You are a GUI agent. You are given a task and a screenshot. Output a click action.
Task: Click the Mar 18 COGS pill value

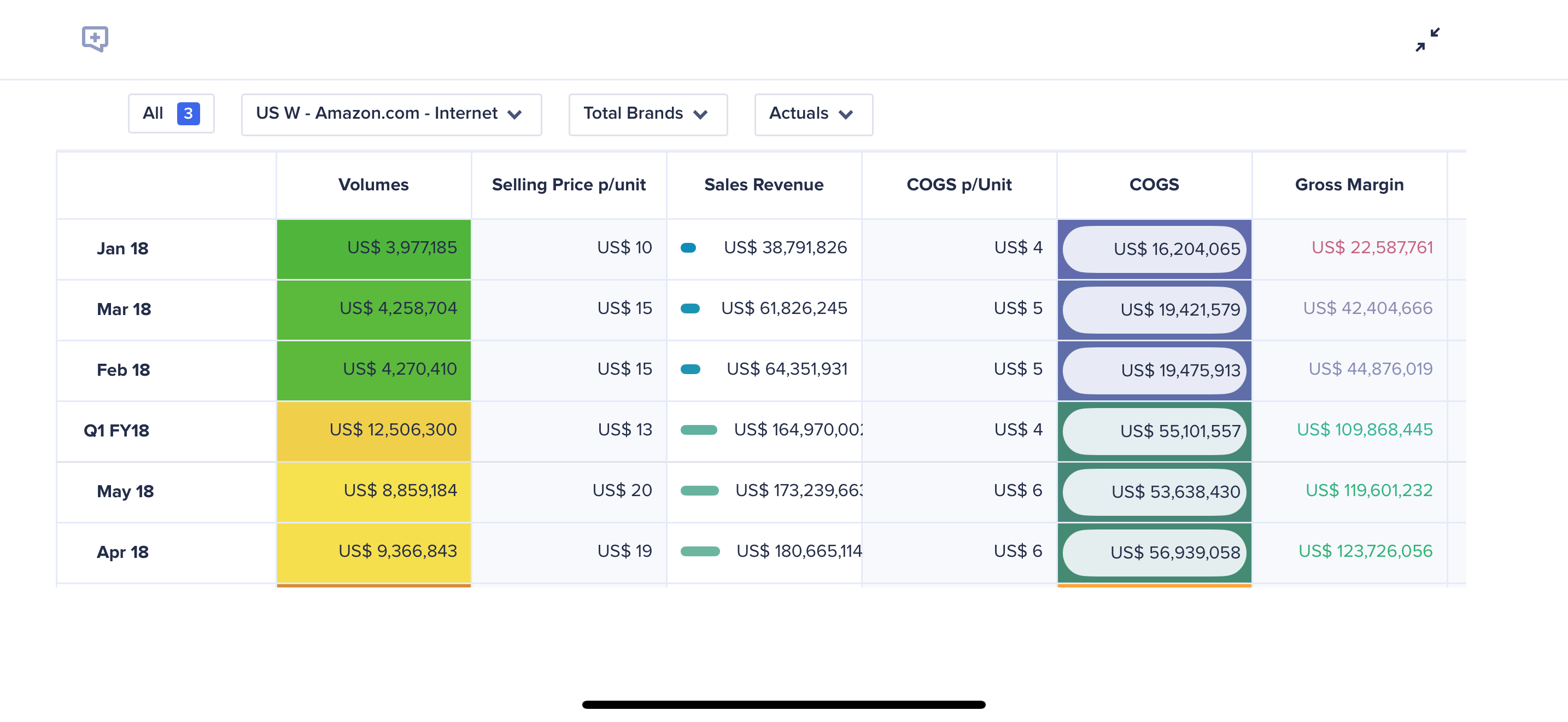[x=1154, y=310]
